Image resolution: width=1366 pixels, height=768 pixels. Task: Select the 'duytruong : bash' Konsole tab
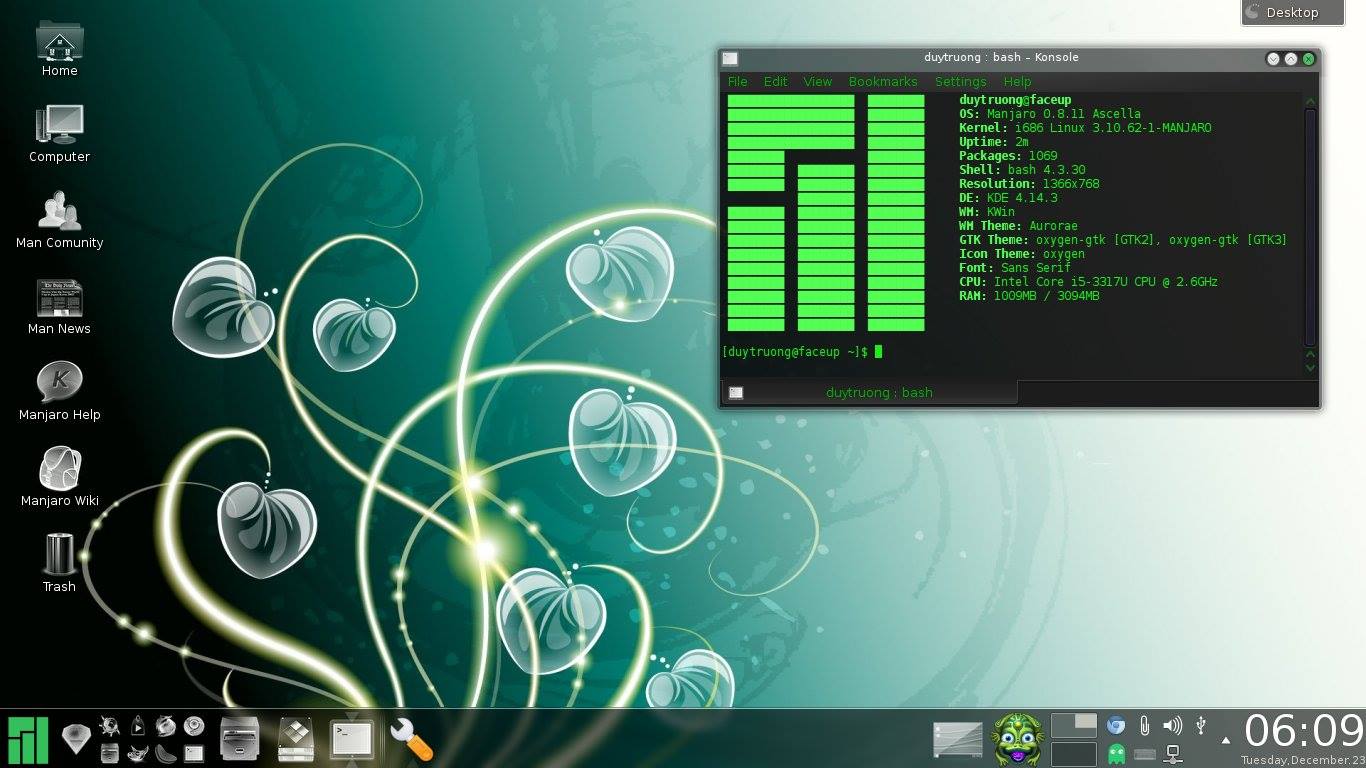(868, 393)
